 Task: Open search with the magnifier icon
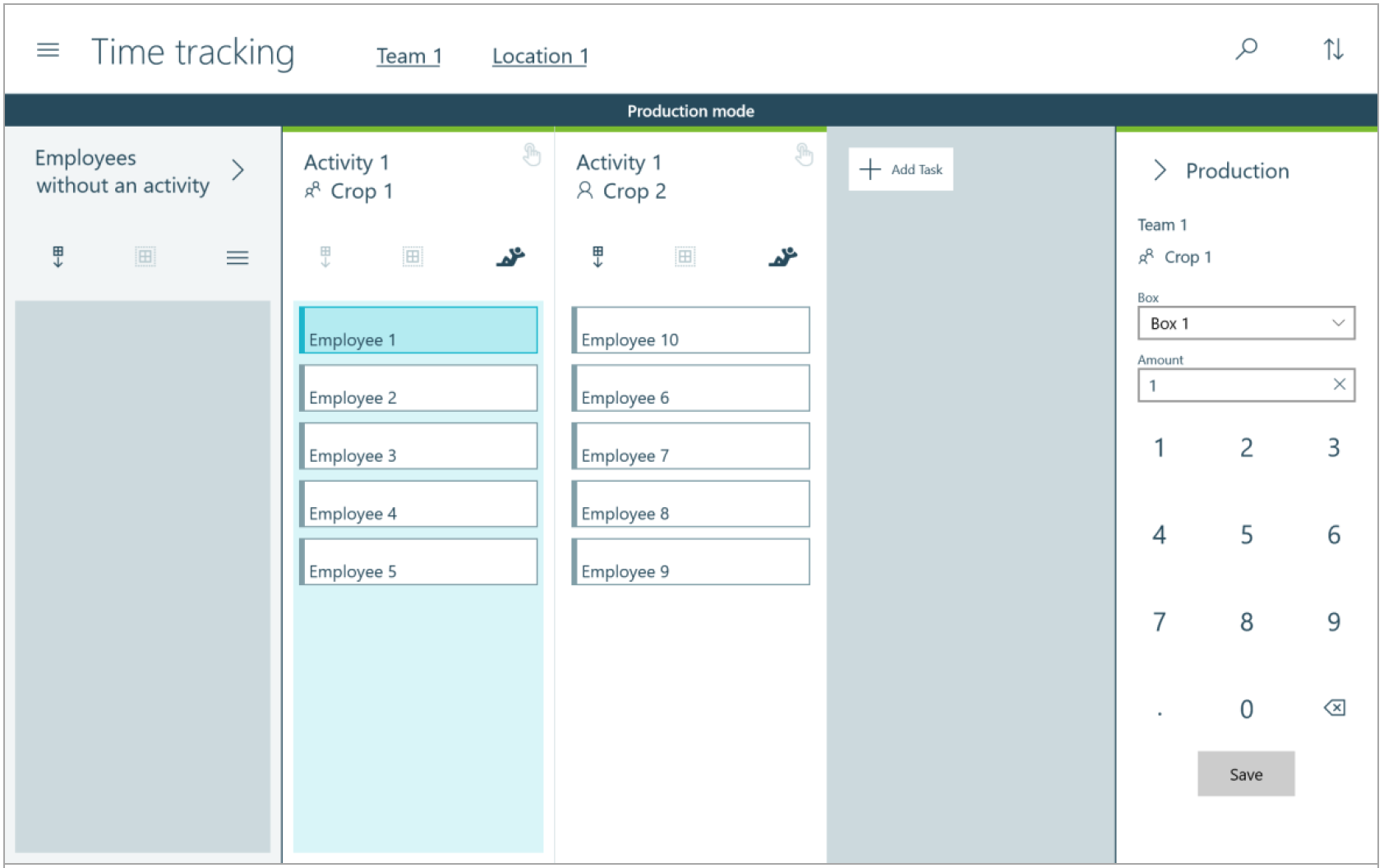click(1247, 49)
